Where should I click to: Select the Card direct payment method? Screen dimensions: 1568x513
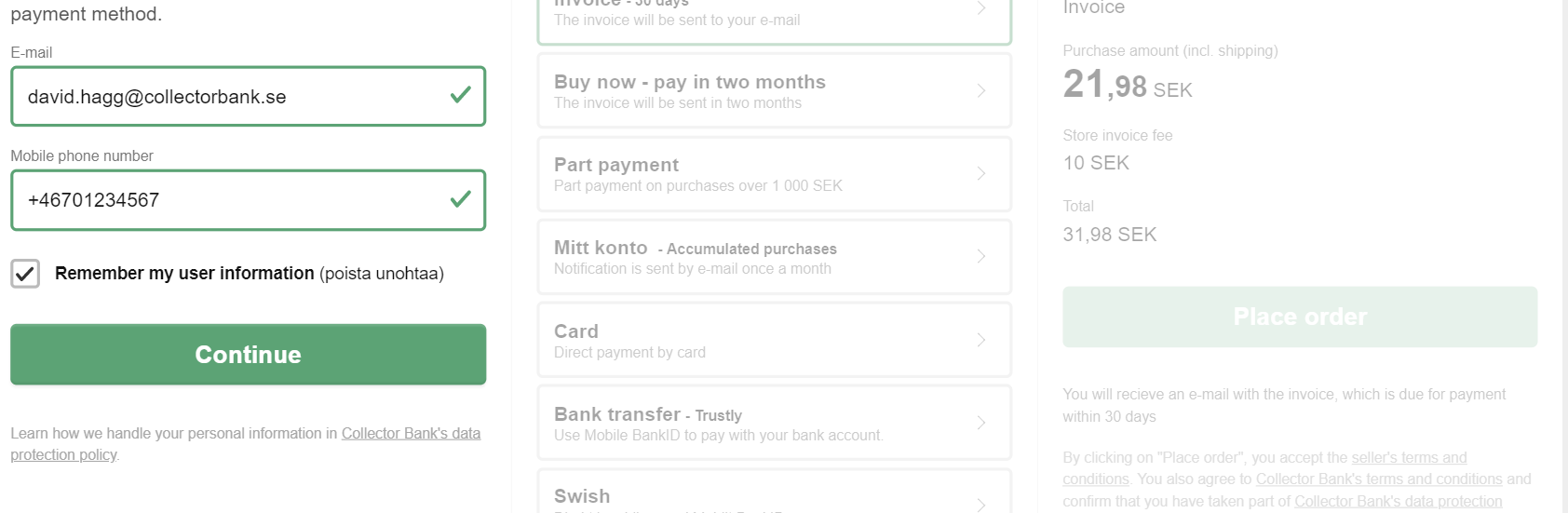775,340
